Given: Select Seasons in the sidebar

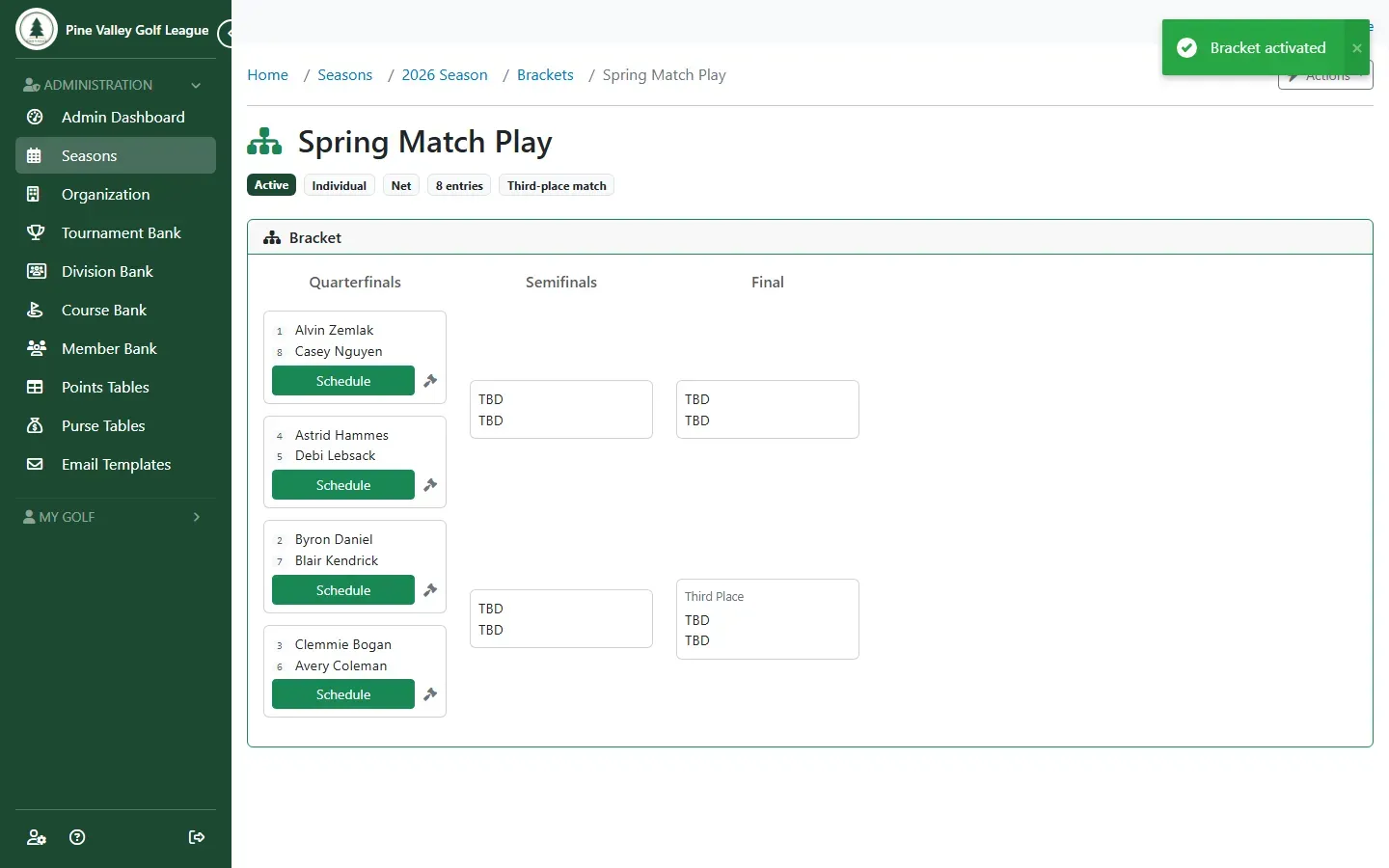Looking at the screenshot, I should (116, 155).
